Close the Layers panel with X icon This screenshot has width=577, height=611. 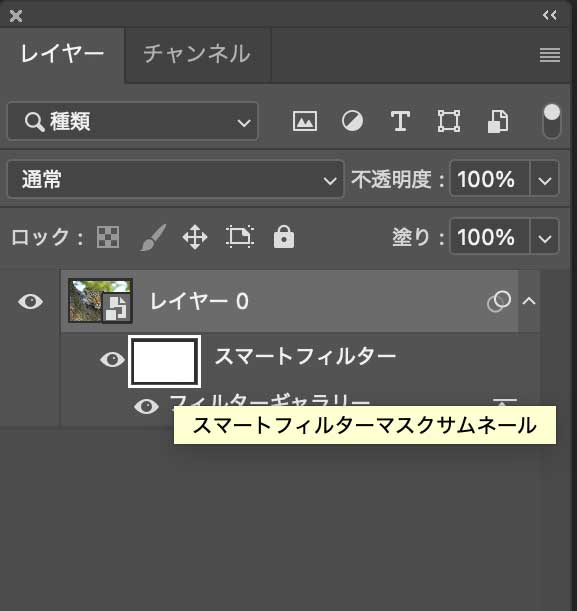[x=16, y=16]
